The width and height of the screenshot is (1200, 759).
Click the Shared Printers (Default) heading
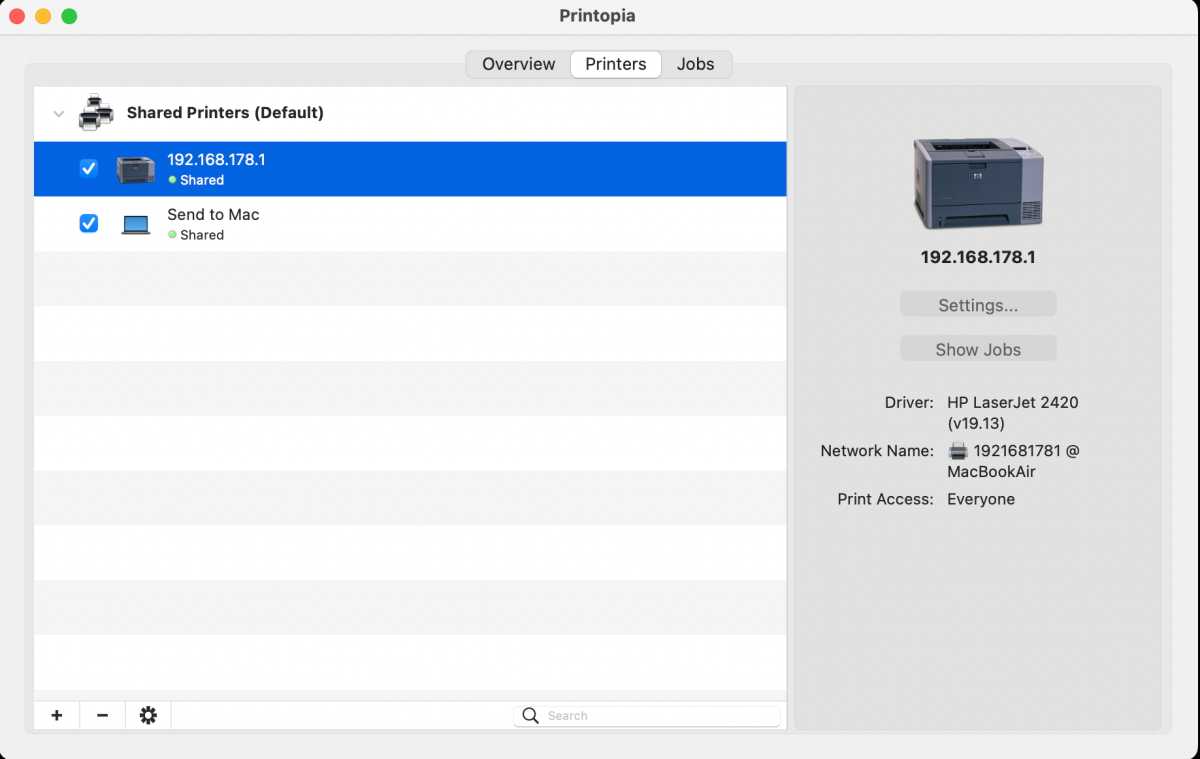[x=225, y=113]
